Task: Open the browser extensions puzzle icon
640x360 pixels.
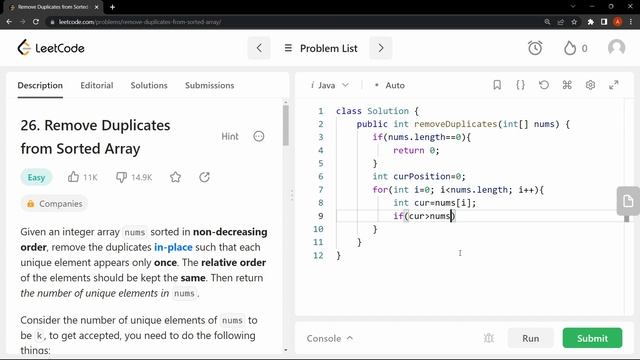Action: coord(590,22)
